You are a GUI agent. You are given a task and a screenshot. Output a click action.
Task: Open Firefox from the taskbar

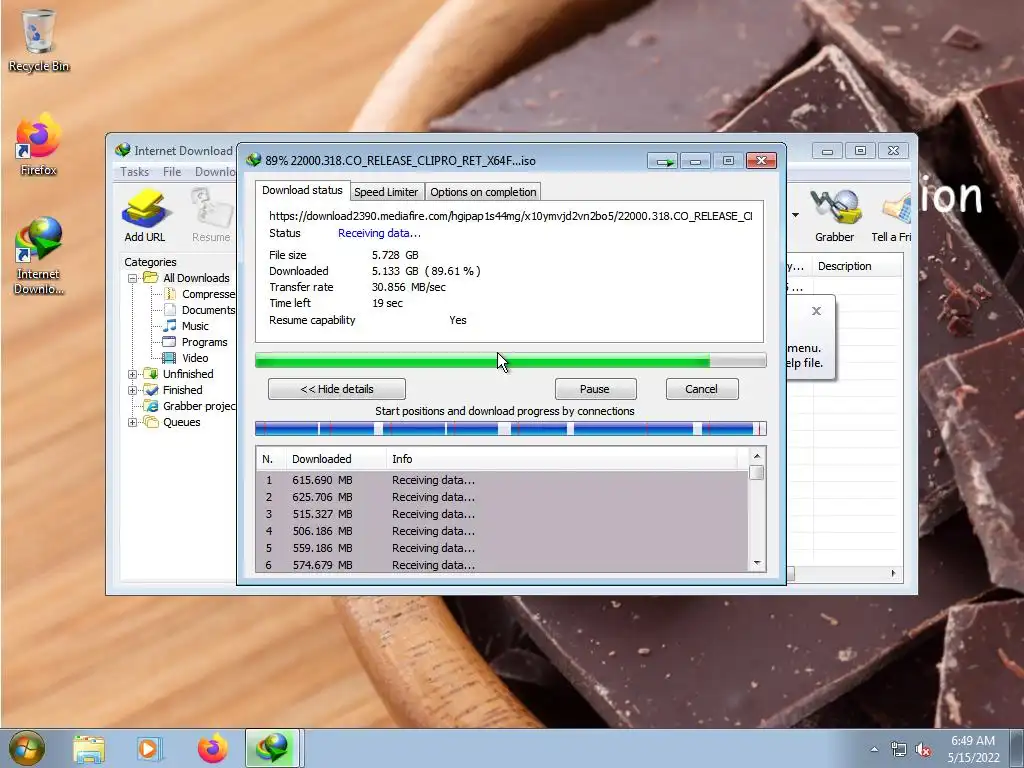tap(213, 748)
